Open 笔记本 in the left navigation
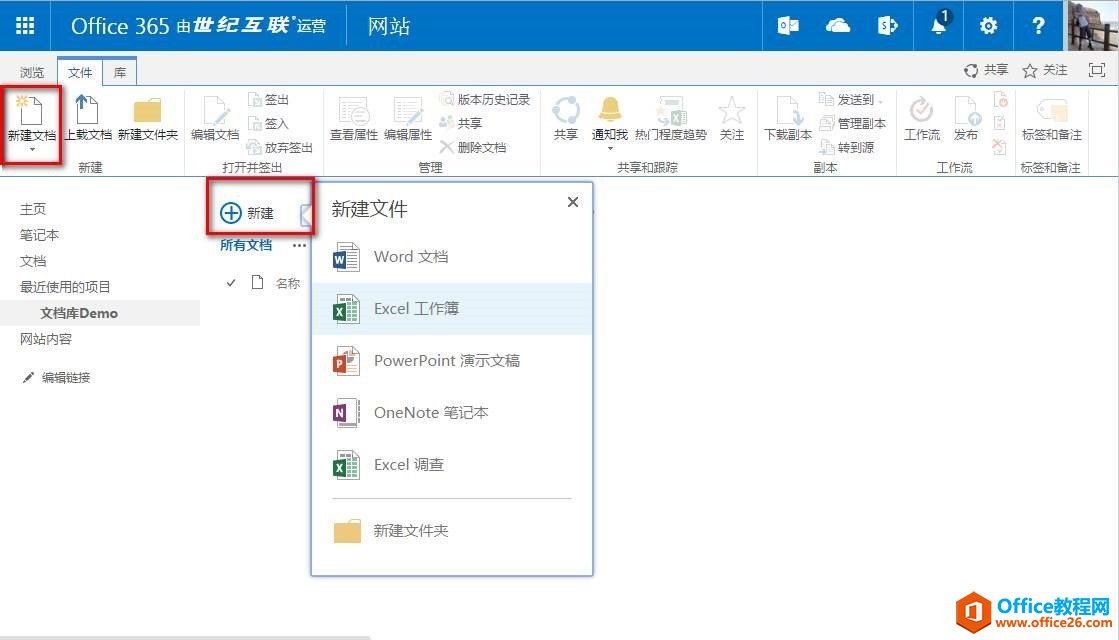The height and width of the screenshot is (640, 1119). click(39, 235)
